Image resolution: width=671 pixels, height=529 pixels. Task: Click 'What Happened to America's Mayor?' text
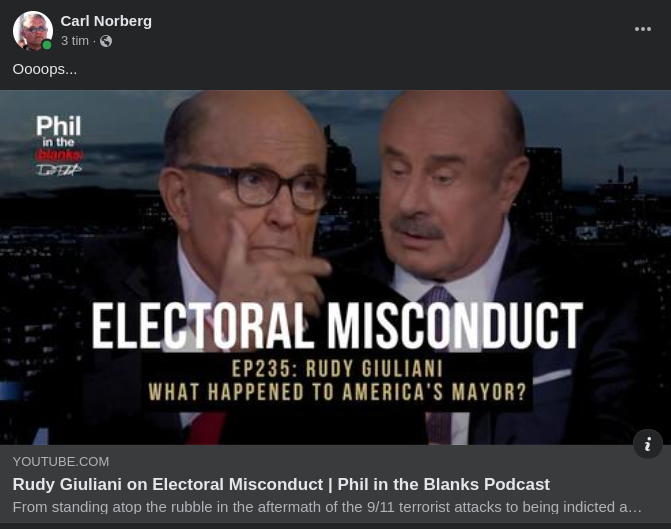tap(337, 392)
